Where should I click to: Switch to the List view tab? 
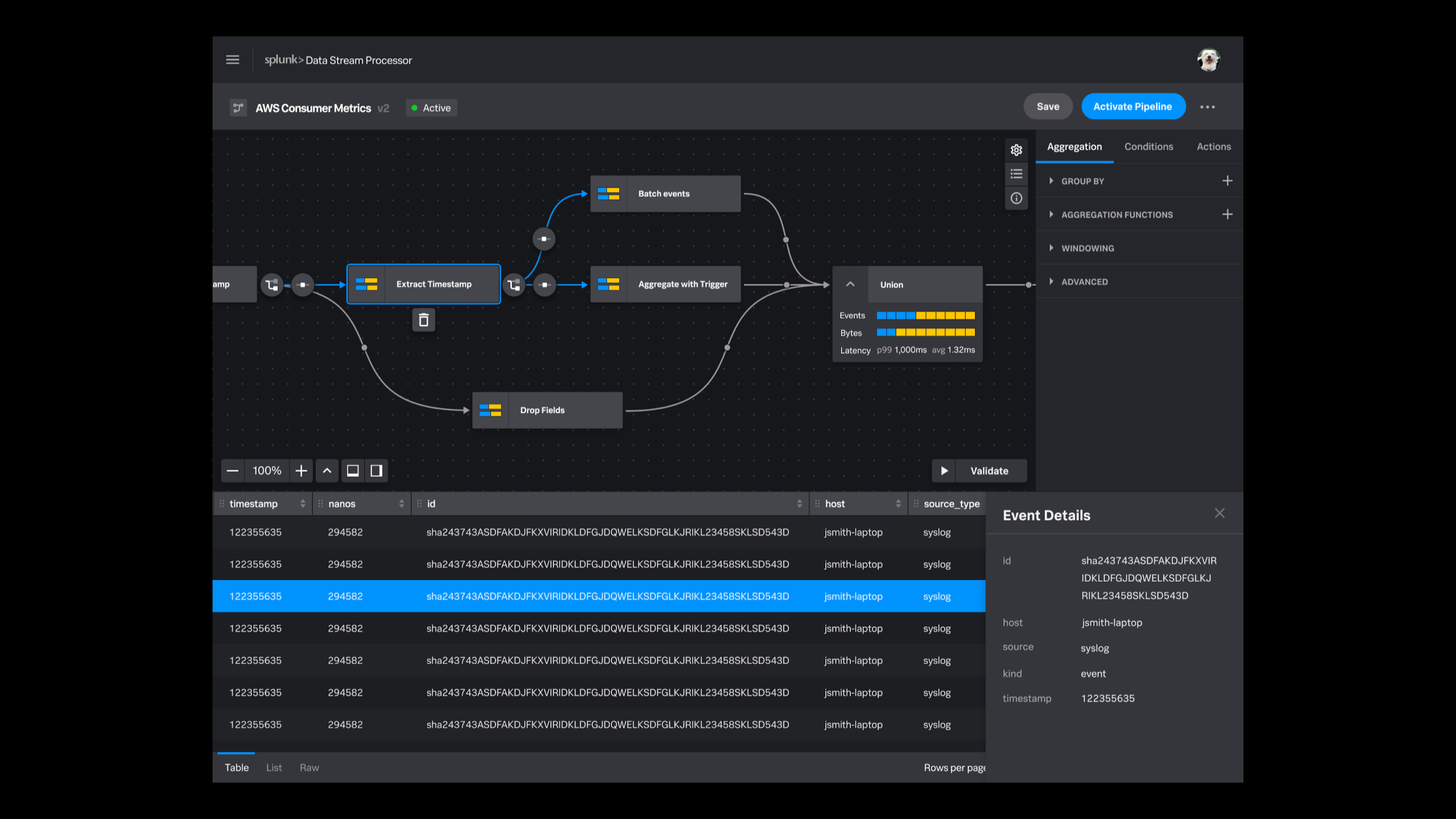274,768
